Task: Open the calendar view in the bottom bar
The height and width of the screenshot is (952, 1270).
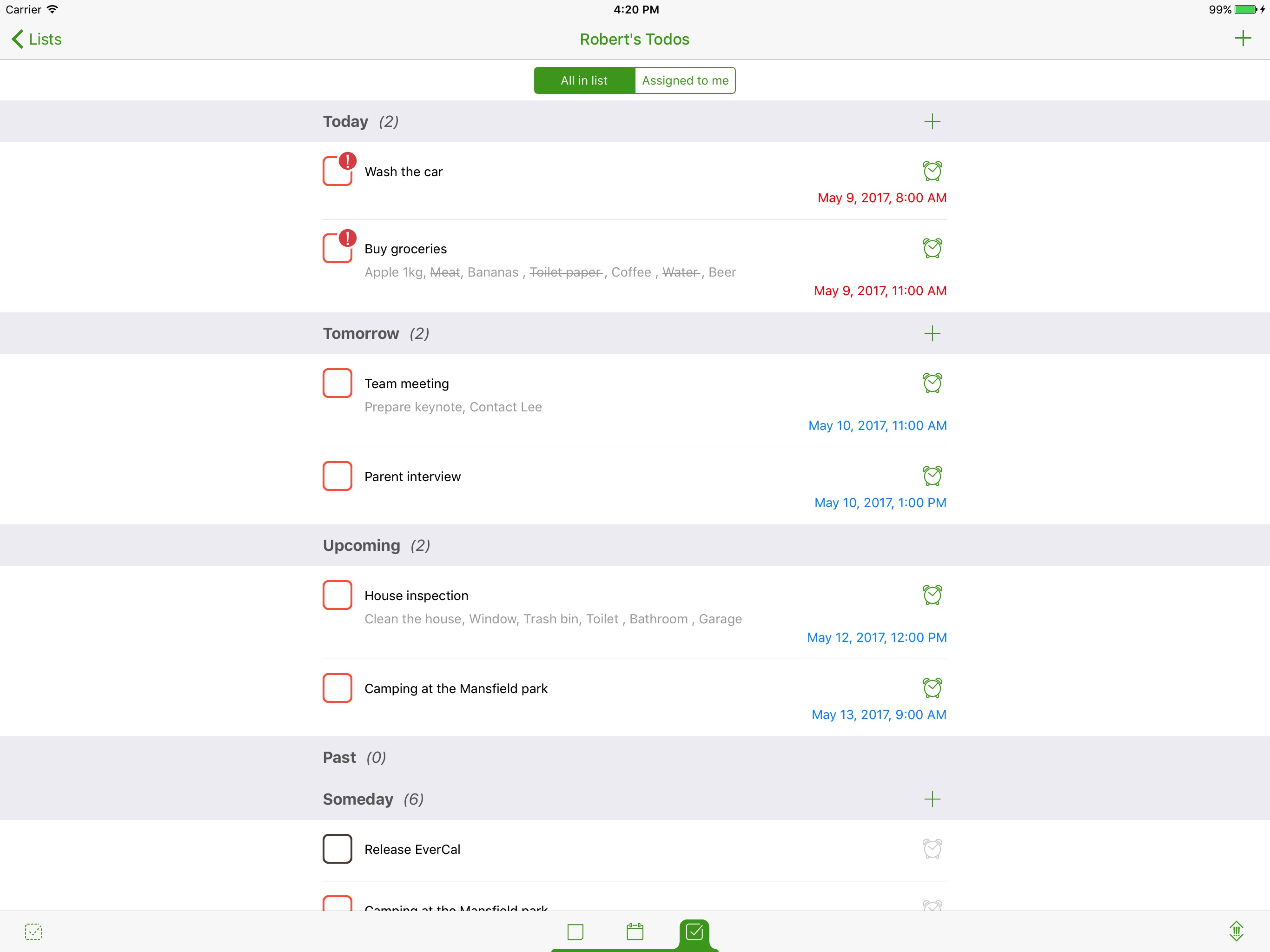Action: coord(635,932)
